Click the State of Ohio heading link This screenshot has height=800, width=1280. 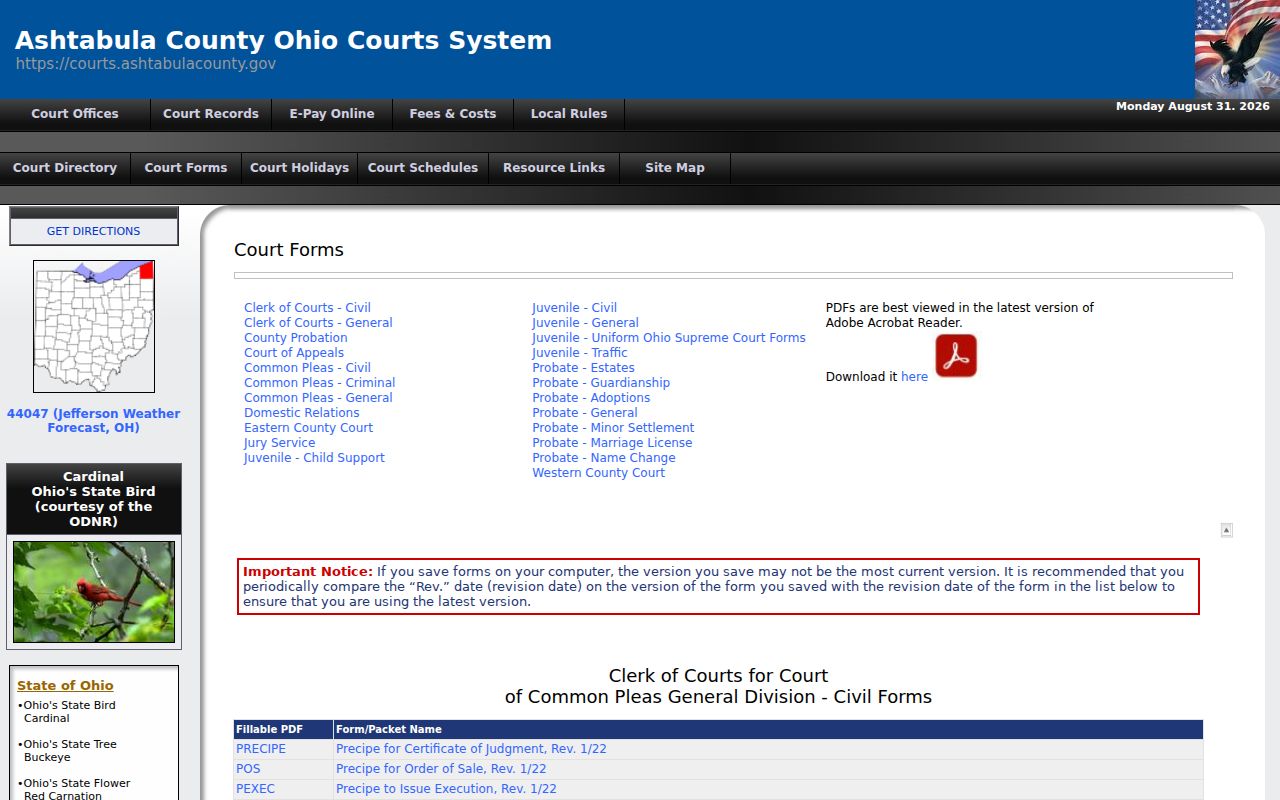[65, 686]
